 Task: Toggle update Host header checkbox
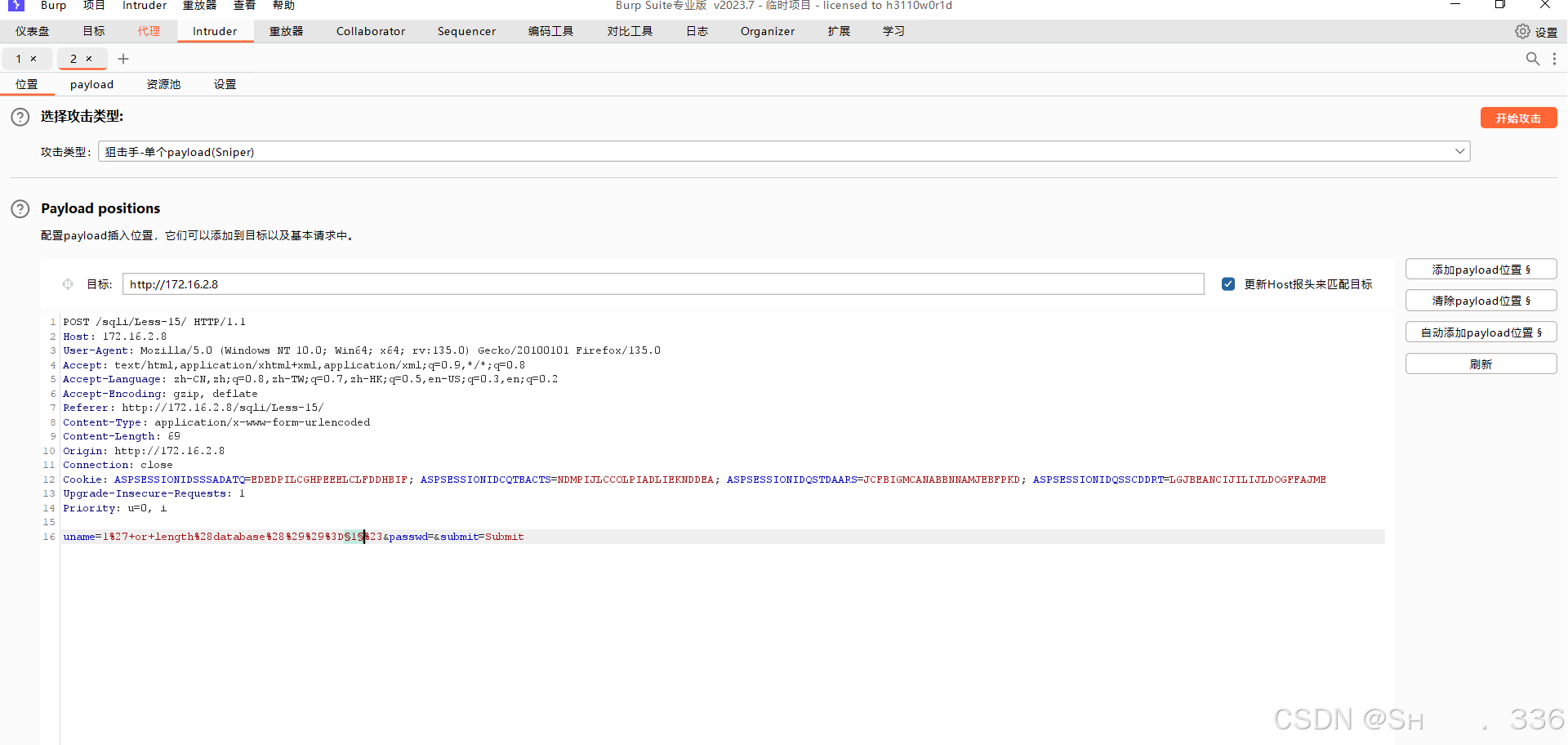[x=1227, y=284]
